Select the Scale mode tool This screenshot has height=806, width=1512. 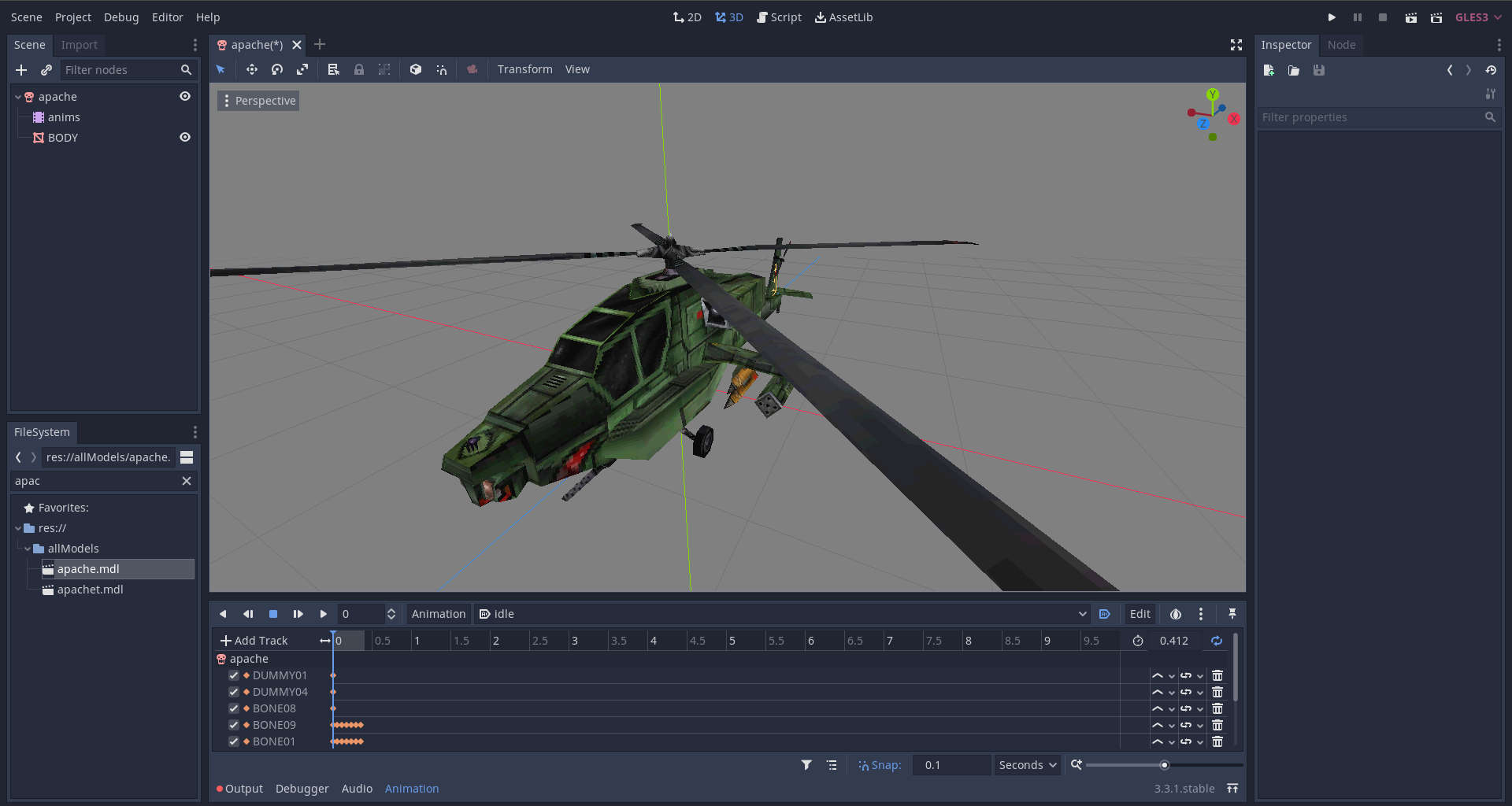click(302, 69)
